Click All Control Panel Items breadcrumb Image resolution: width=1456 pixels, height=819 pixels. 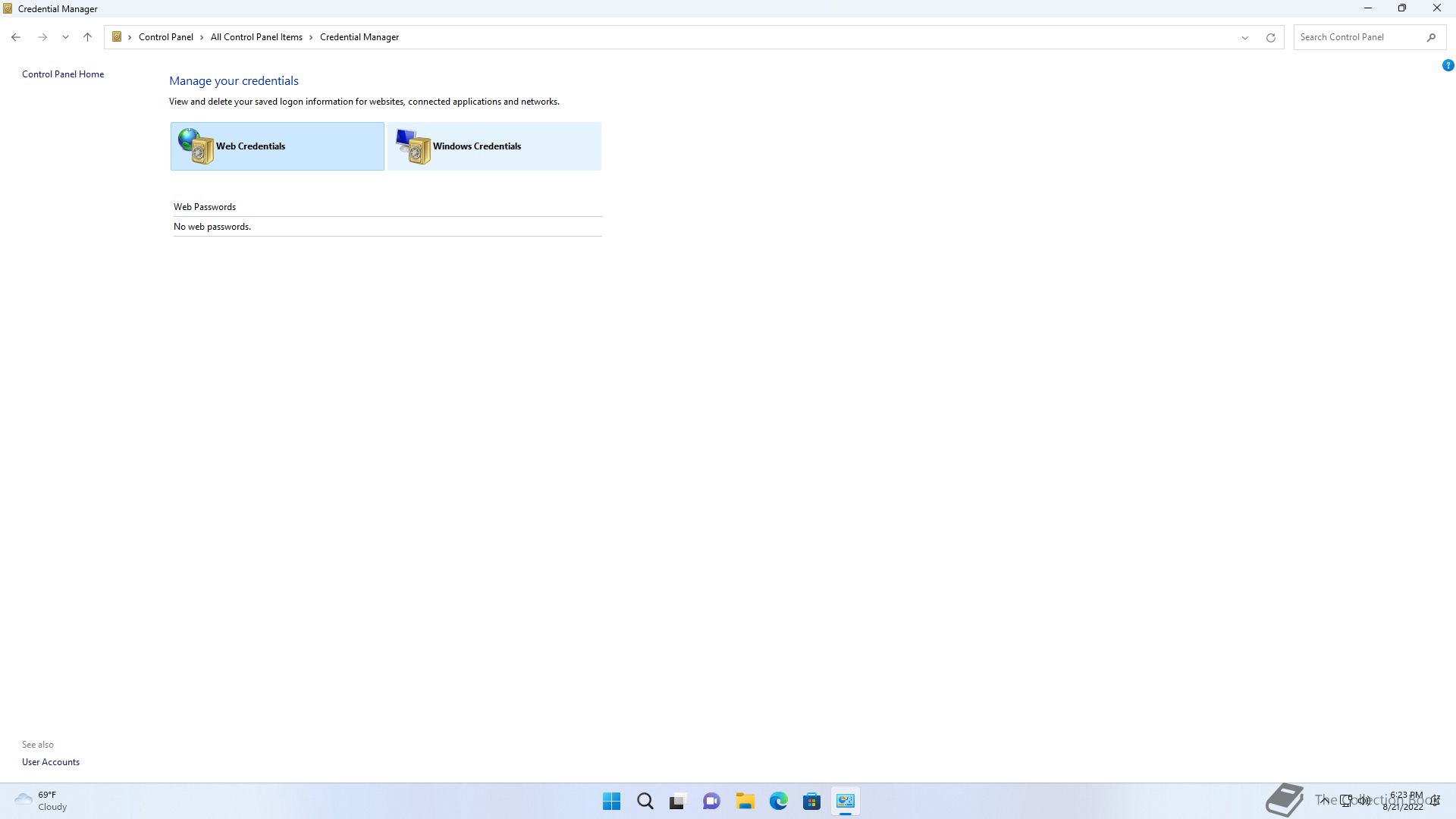coord(256,37)
